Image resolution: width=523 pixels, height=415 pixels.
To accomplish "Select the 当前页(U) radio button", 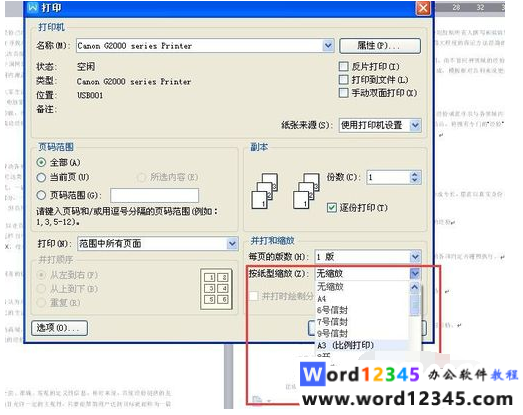I will [x=41, y=177].
